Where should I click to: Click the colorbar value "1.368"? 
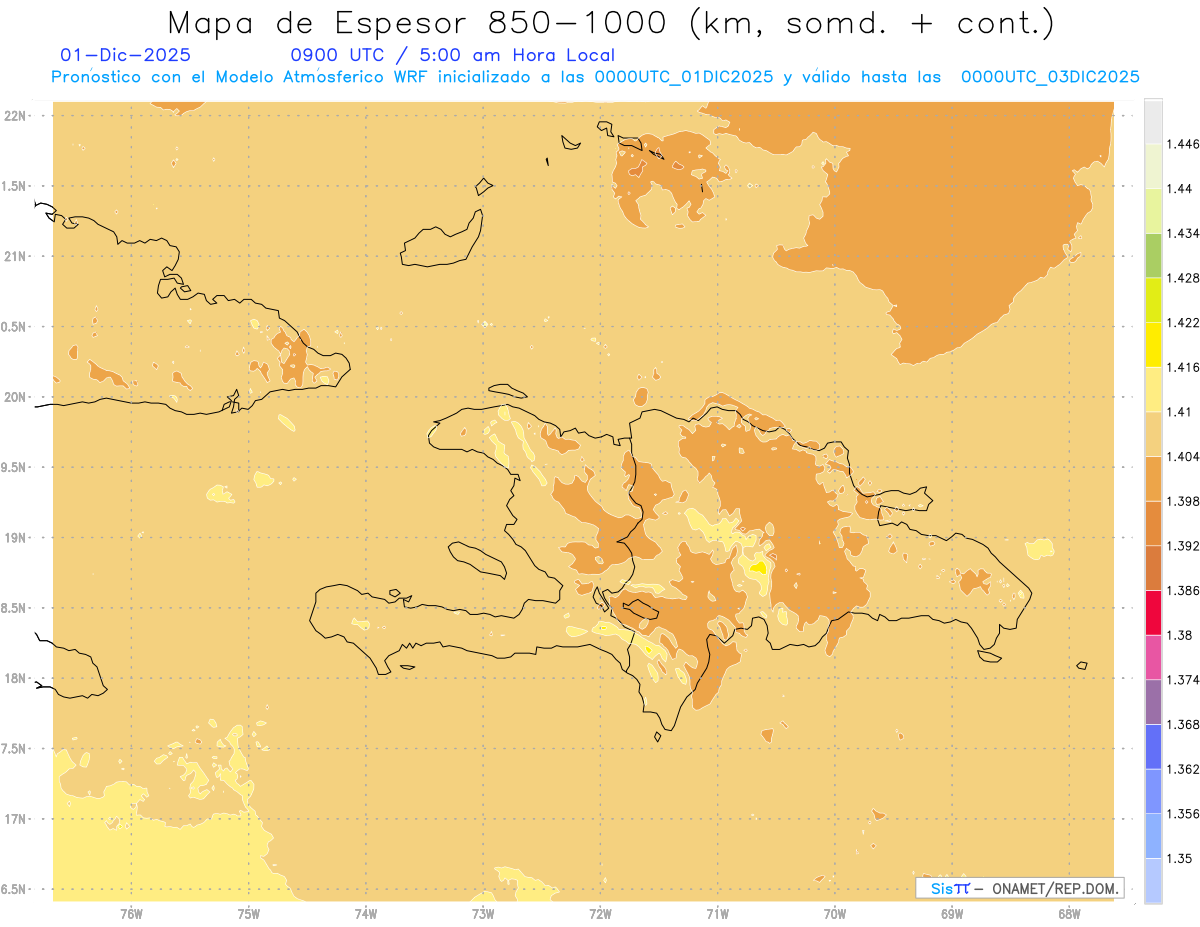(1185, 724)
